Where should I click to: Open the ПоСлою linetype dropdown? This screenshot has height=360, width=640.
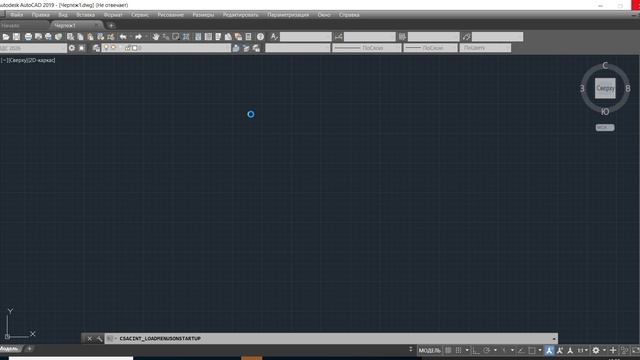367,48
